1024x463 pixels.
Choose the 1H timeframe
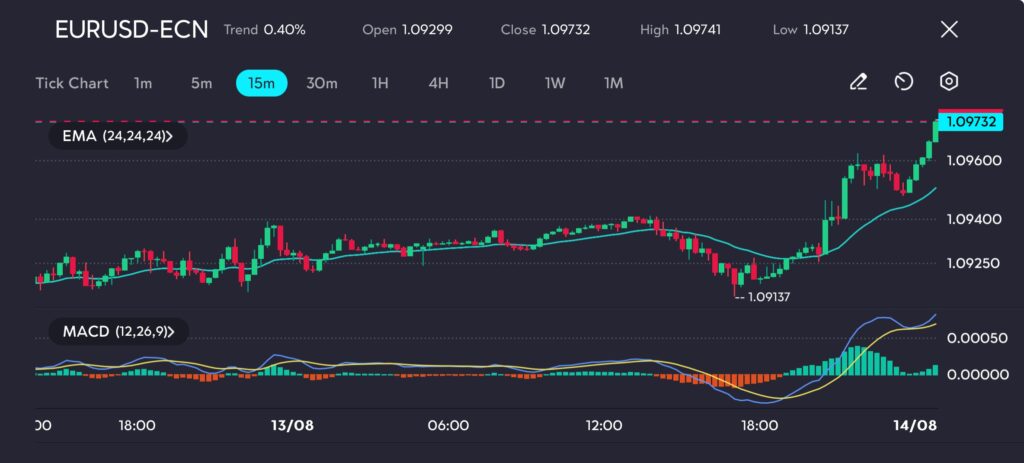point(380,83)
